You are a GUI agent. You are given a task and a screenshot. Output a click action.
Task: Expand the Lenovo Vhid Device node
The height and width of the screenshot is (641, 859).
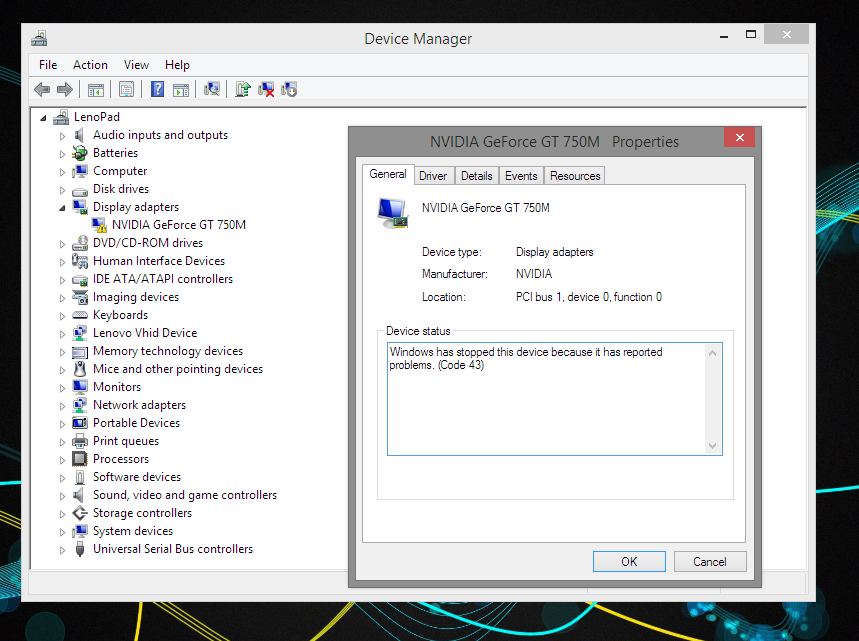coord(62,333)
